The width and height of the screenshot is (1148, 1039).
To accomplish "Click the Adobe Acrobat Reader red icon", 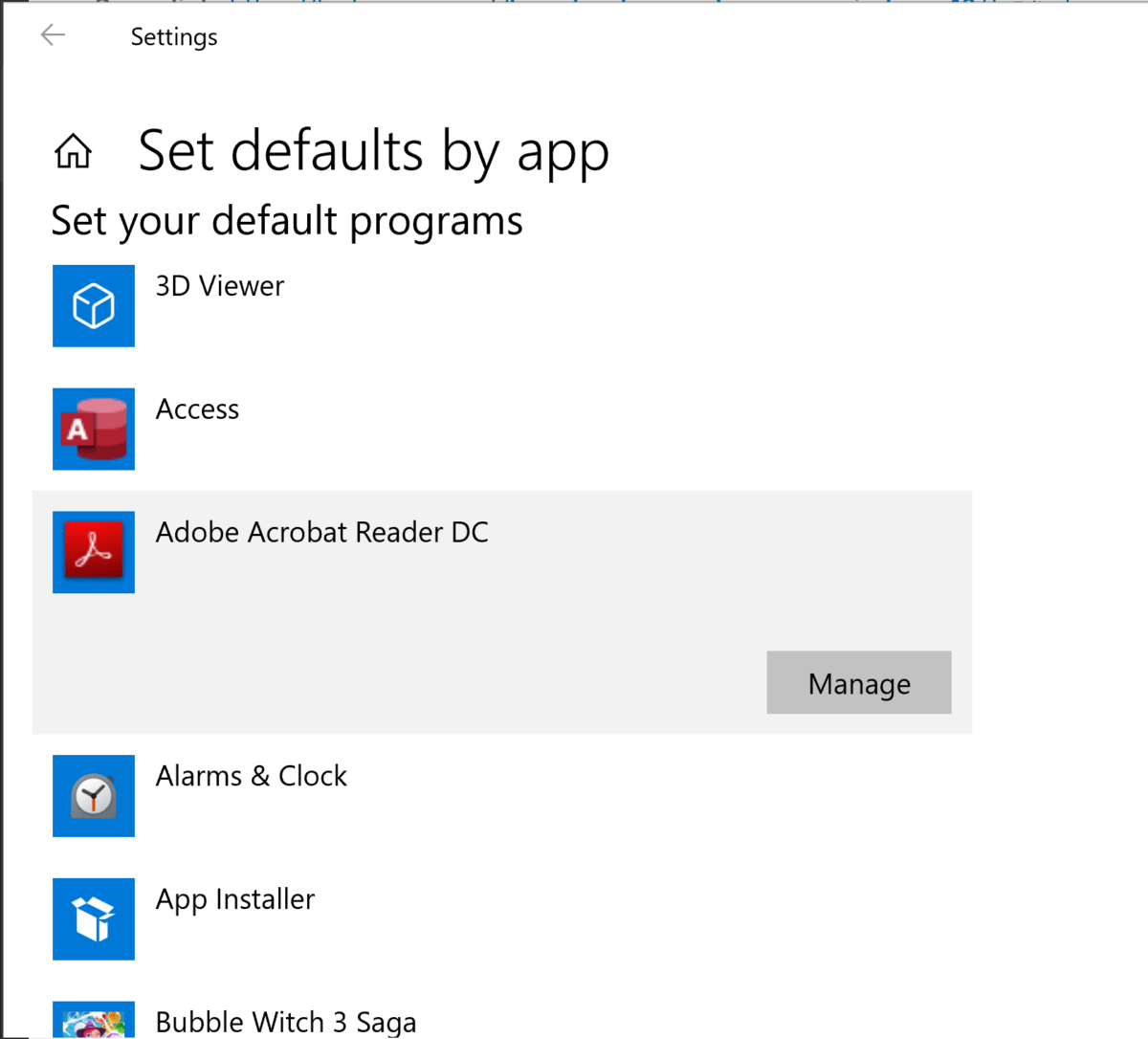I will click(94, 552).
